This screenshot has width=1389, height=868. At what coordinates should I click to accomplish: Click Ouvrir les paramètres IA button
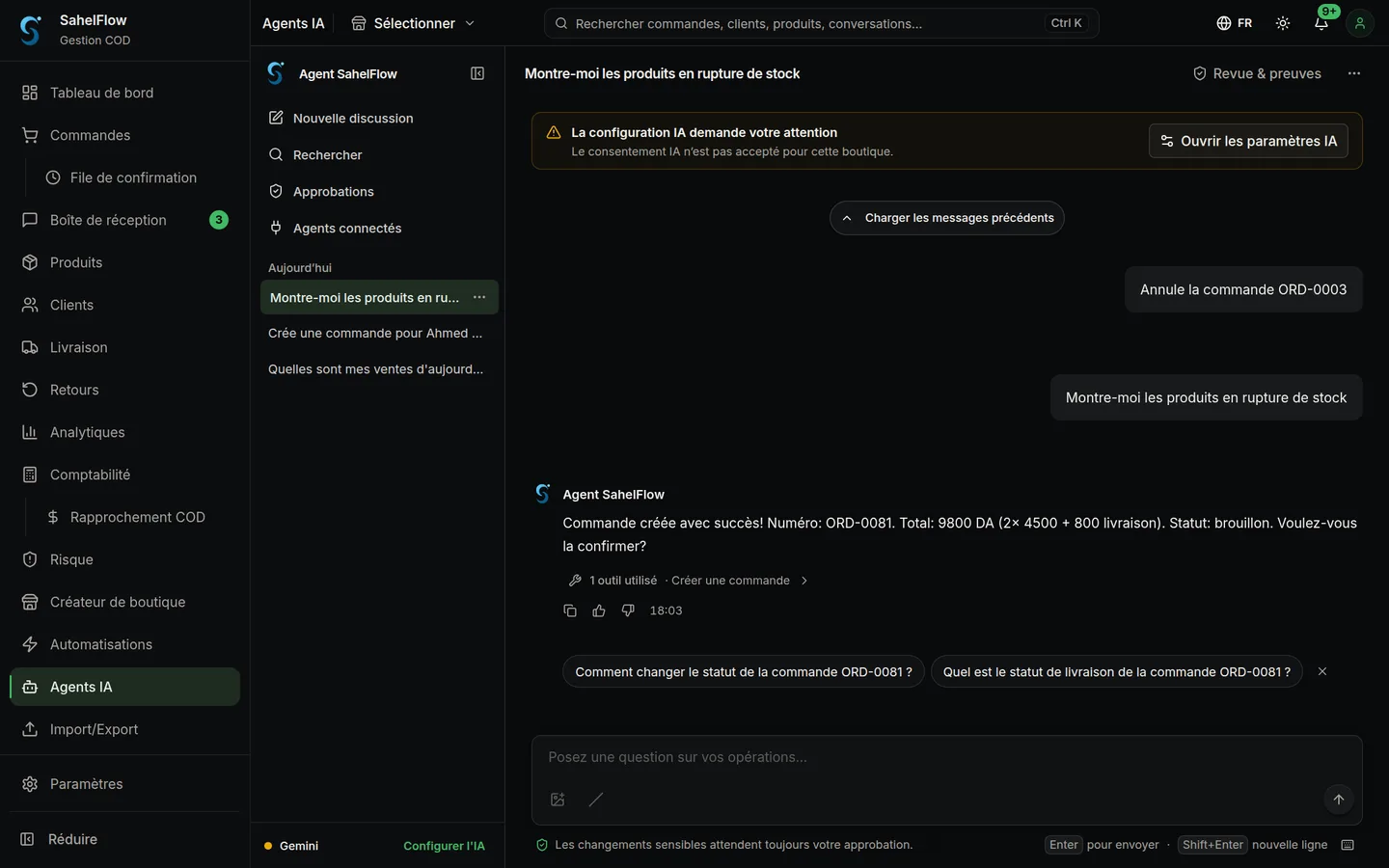point(1248,141)
